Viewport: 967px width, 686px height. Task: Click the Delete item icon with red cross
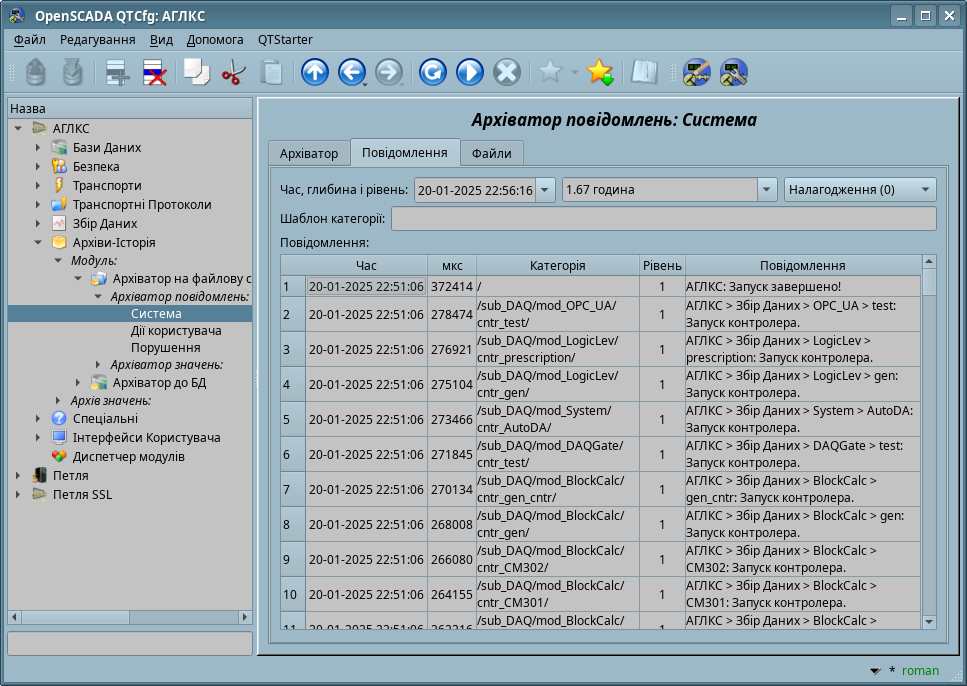pyautogui.click(x=154, y=72)
